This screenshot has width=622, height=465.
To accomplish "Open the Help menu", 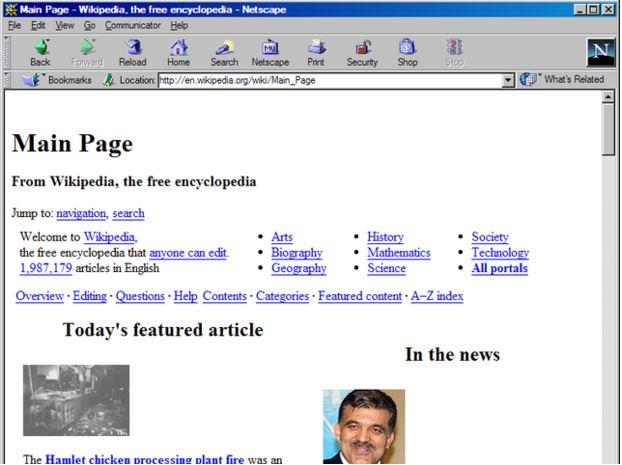I will pyautogui.click(x=179, y=26).
